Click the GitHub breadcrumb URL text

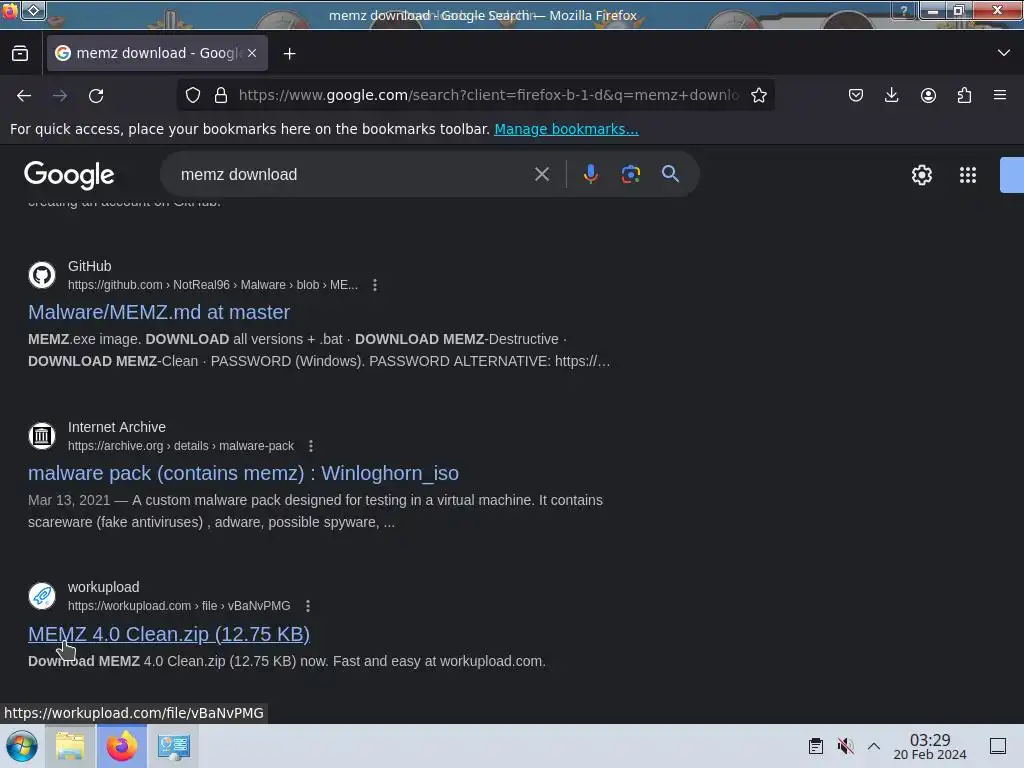(x=213, y=285)
